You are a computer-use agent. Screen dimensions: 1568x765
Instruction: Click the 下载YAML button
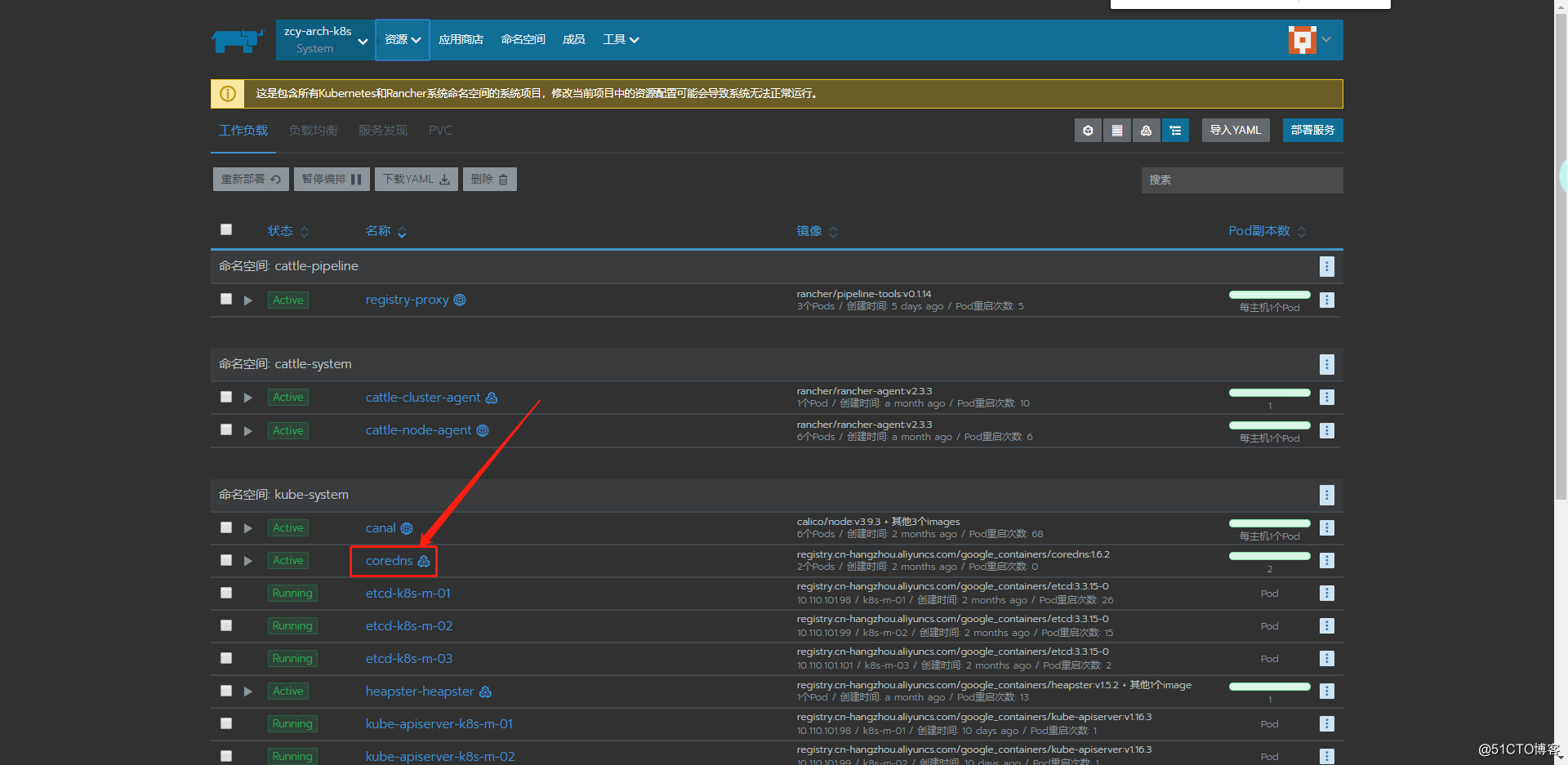pyautogui.click(x=416, y=180)
